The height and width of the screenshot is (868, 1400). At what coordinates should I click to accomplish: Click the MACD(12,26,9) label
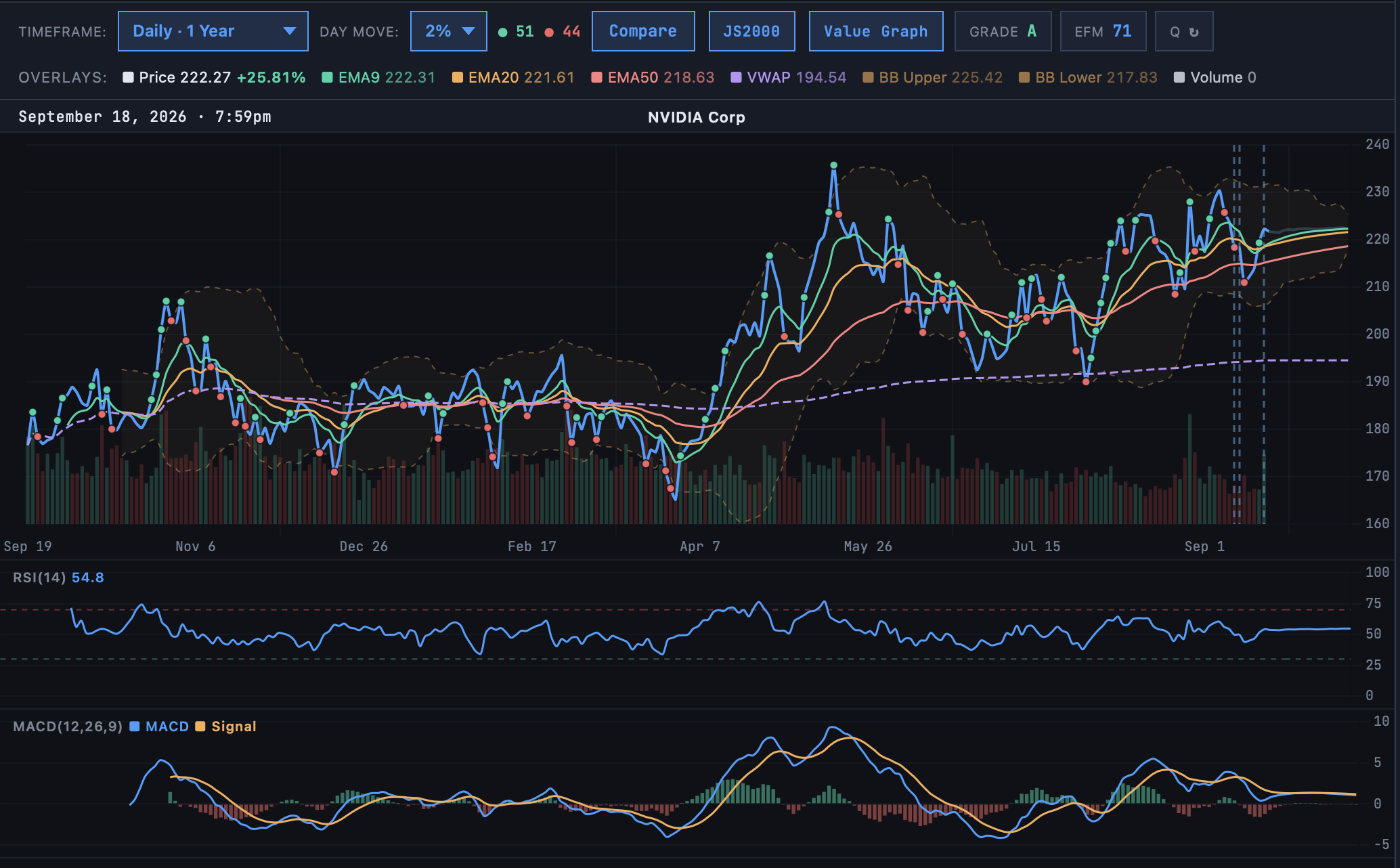68,726
